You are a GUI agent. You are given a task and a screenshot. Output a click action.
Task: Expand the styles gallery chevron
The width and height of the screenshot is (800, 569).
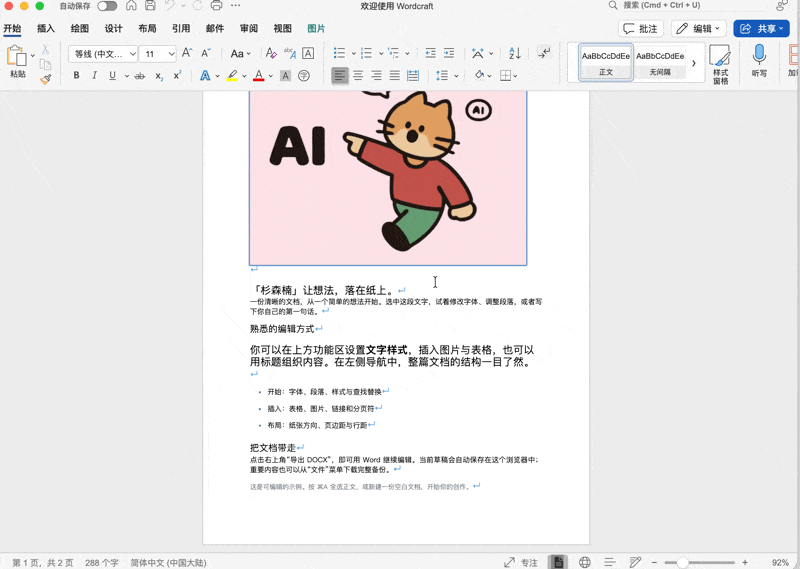pos(694,63)
